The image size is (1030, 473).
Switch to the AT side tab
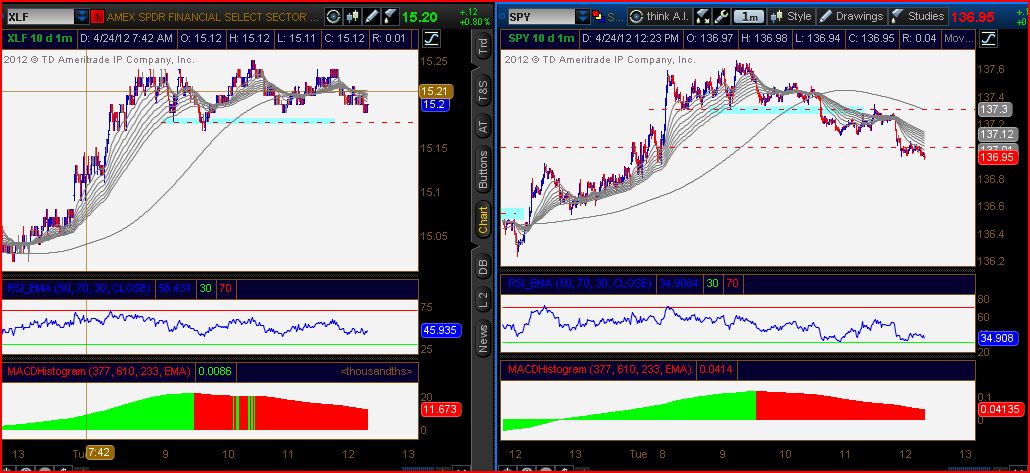coord(483,127)
